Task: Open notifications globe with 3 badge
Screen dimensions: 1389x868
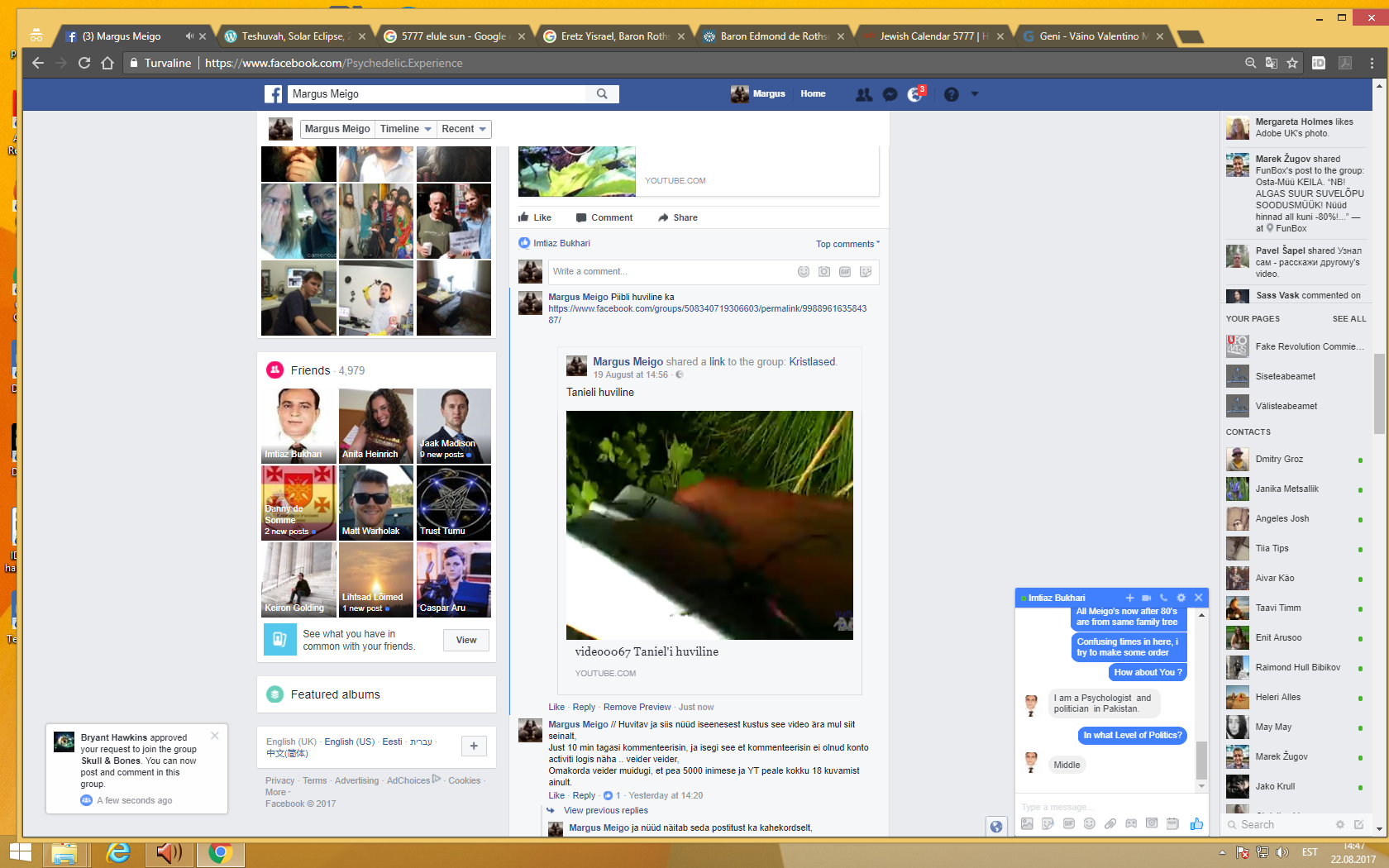Action: point(914,94)
